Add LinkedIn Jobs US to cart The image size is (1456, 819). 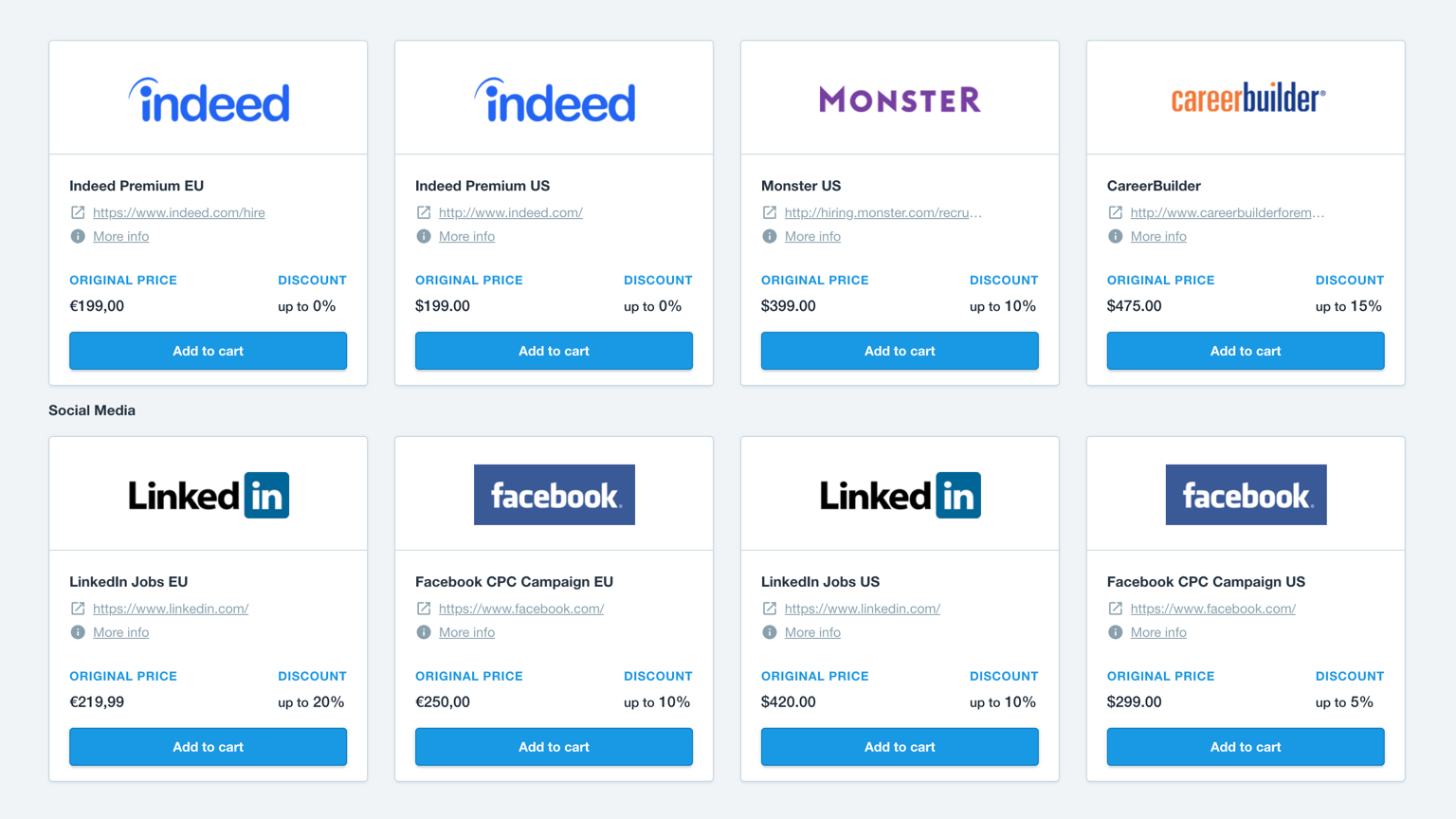(x=900, y=747)
